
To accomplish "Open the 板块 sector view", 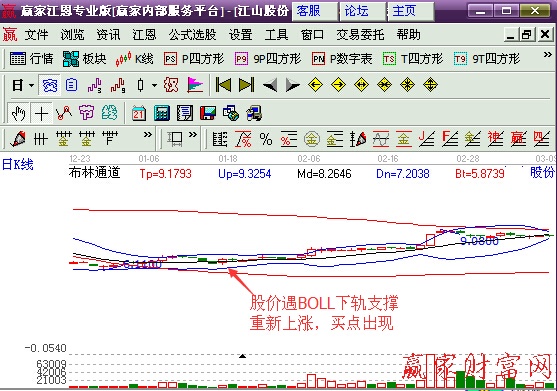I will (85, 59).
